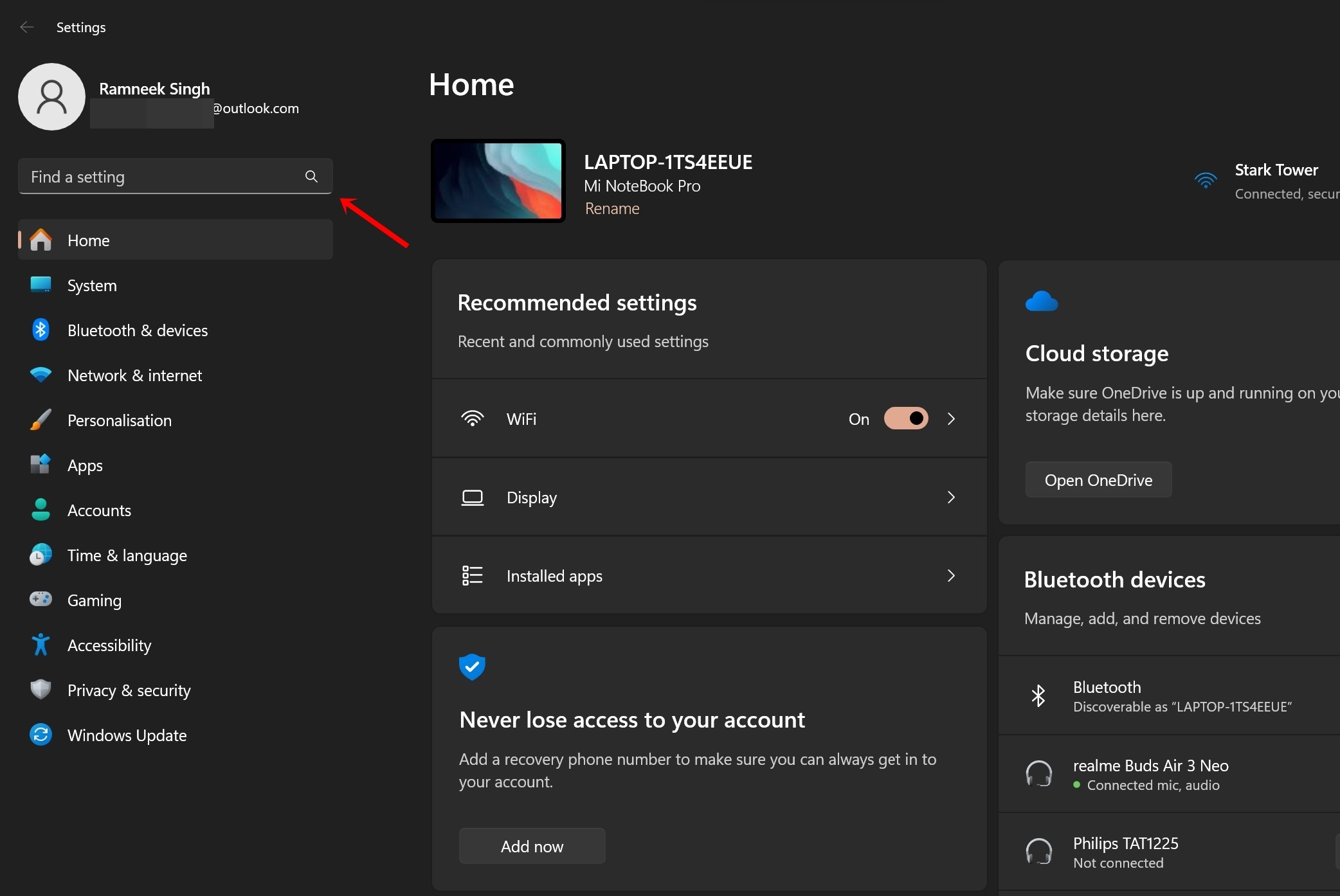
Task: Click the Home house icon
Action: click(x=41, y=240)
